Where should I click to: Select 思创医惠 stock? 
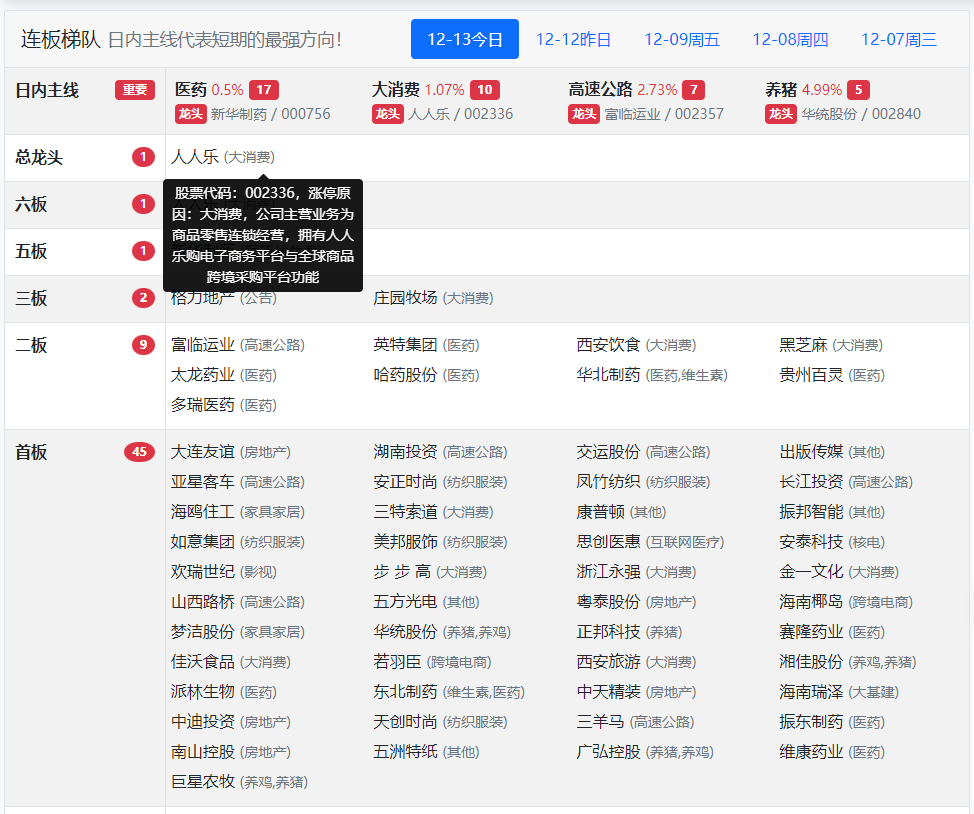point(608,542)
